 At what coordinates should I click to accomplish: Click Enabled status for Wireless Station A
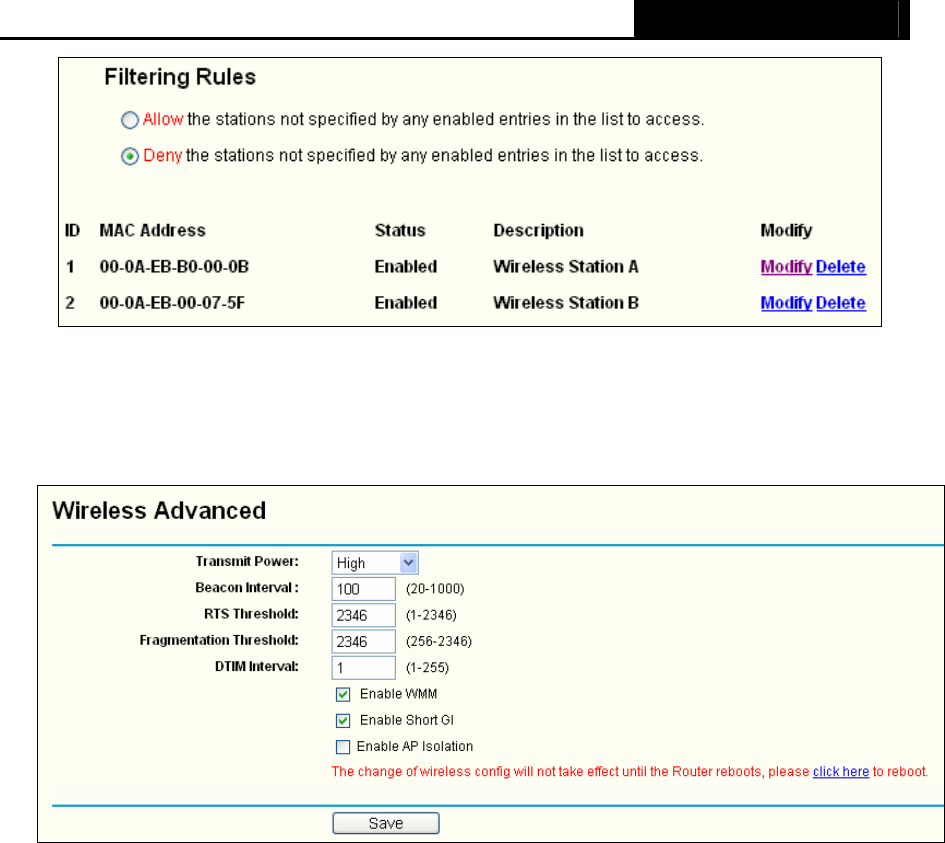pyautogui.click(x=406, y=266)
